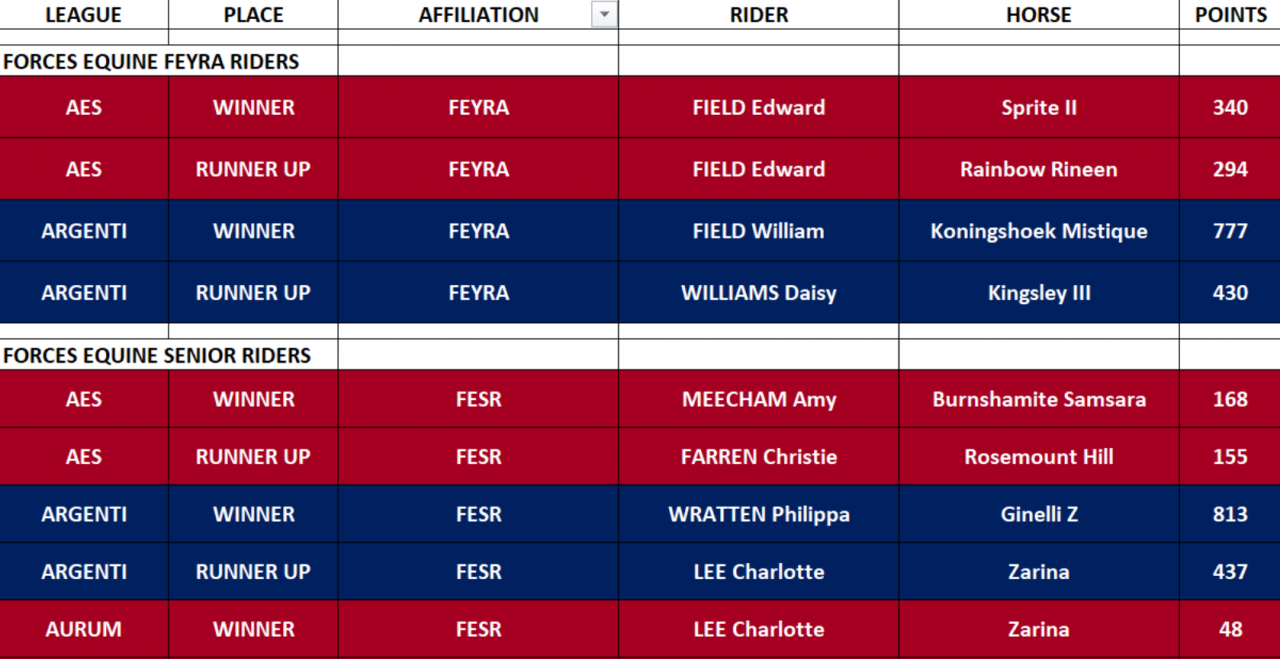The width and height of the screenshot is (1280, 659).
Task: Click the MEECHAM Amy rider cell
Action: click(759, 399)
